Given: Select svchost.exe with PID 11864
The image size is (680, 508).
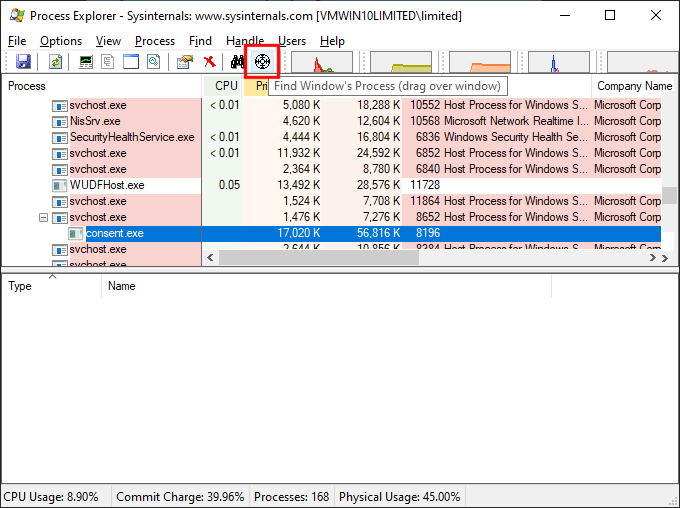Looking at the screenshot, I should (x=98, y=201).
